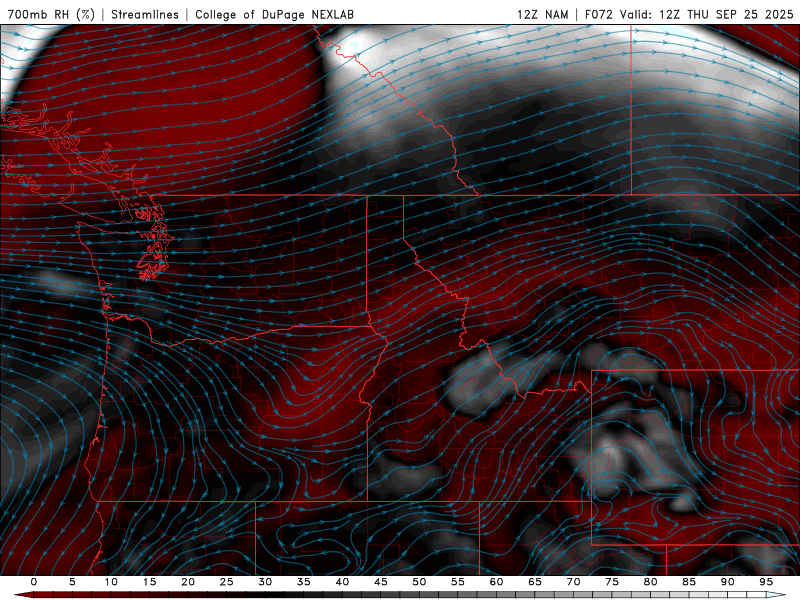Image resolution: width=800 pixels, height=600 pixels.
Task: Click the "60" colorbar scale label
Action: [x=496, y=582]
